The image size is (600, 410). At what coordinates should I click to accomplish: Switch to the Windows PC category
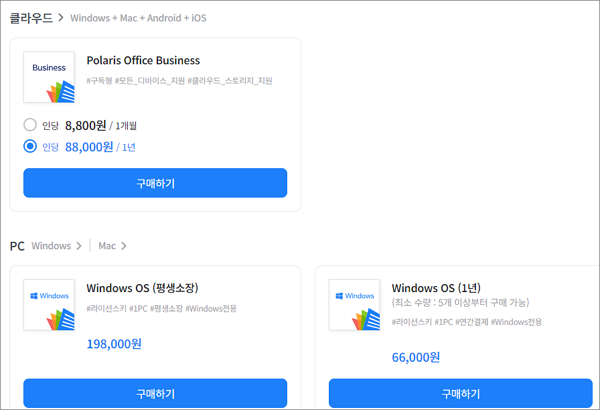point(51,246)
